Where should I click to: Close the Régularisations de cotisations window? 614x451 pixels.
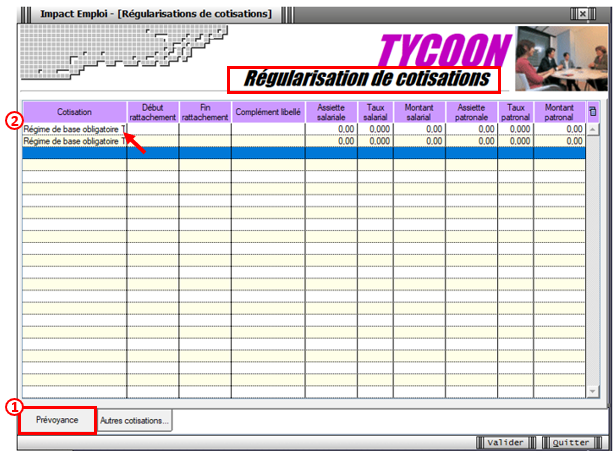click(x=583, y=14)
